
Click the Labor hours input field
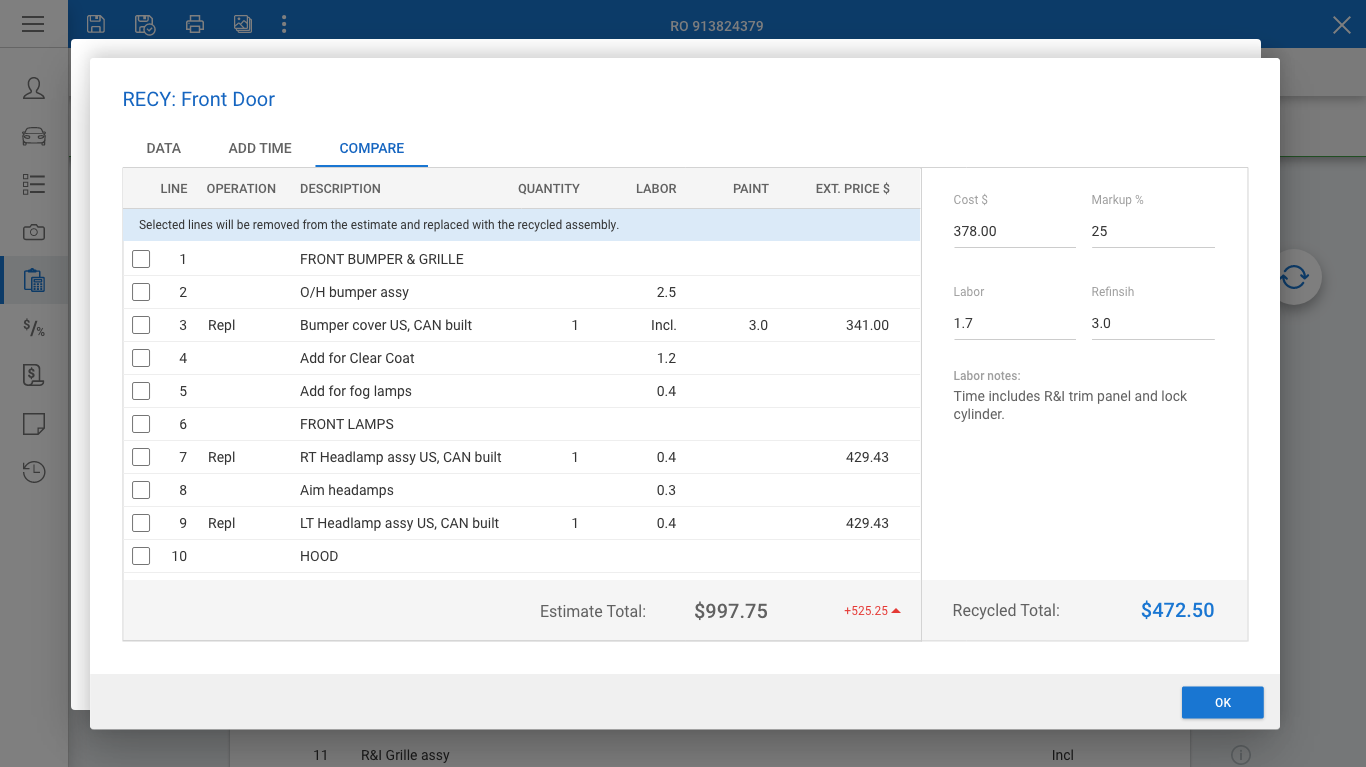tap(1014, 323)
